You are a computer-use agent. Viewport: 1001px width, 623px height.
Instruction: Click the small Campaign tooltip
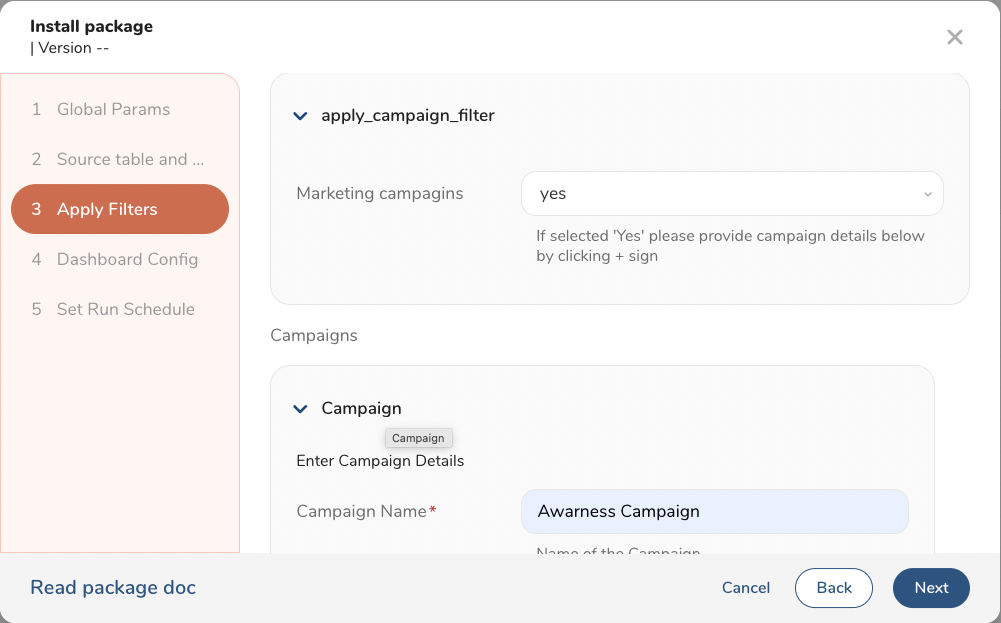click(418, 438)
